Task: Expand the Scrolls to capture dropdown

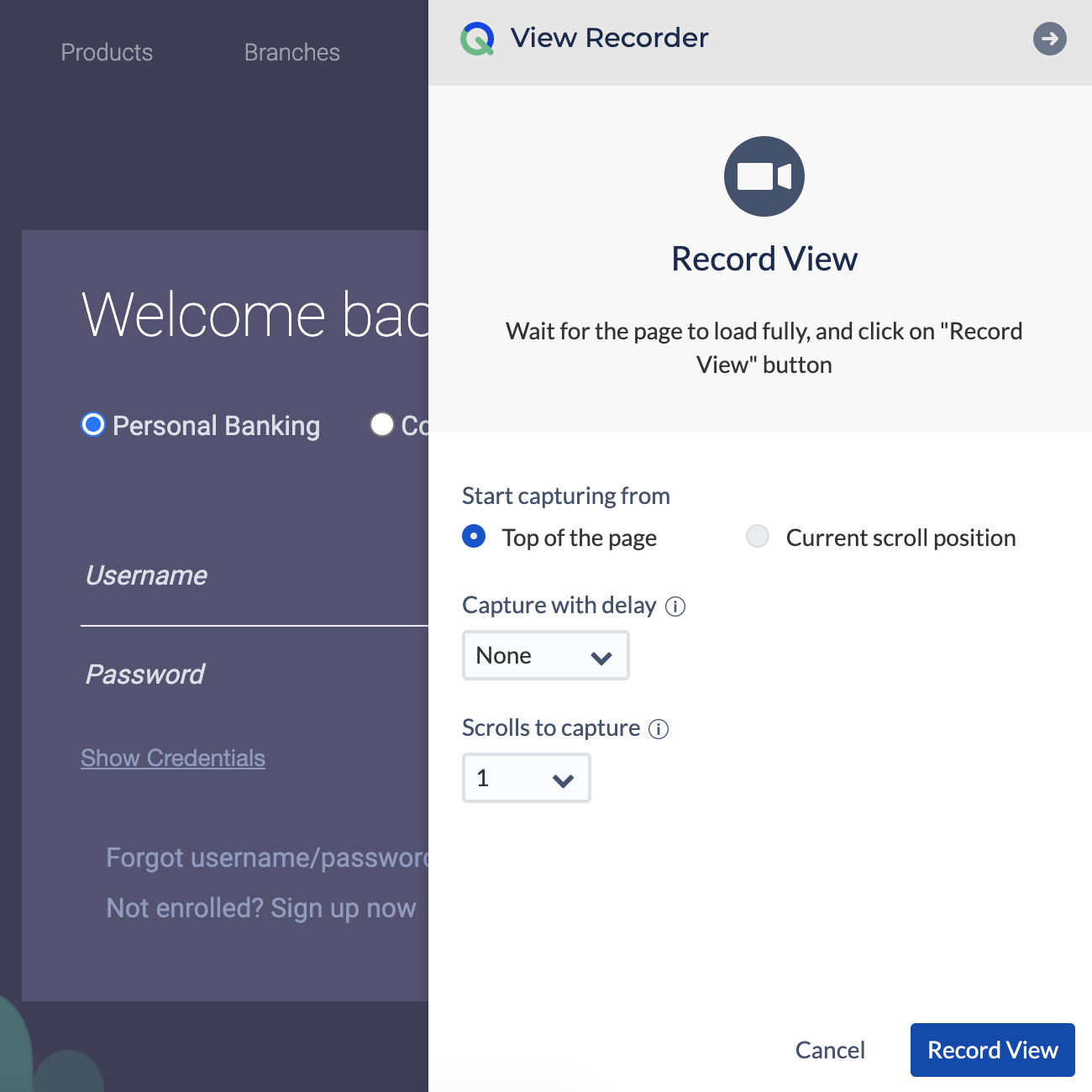Action: (526, 779)
